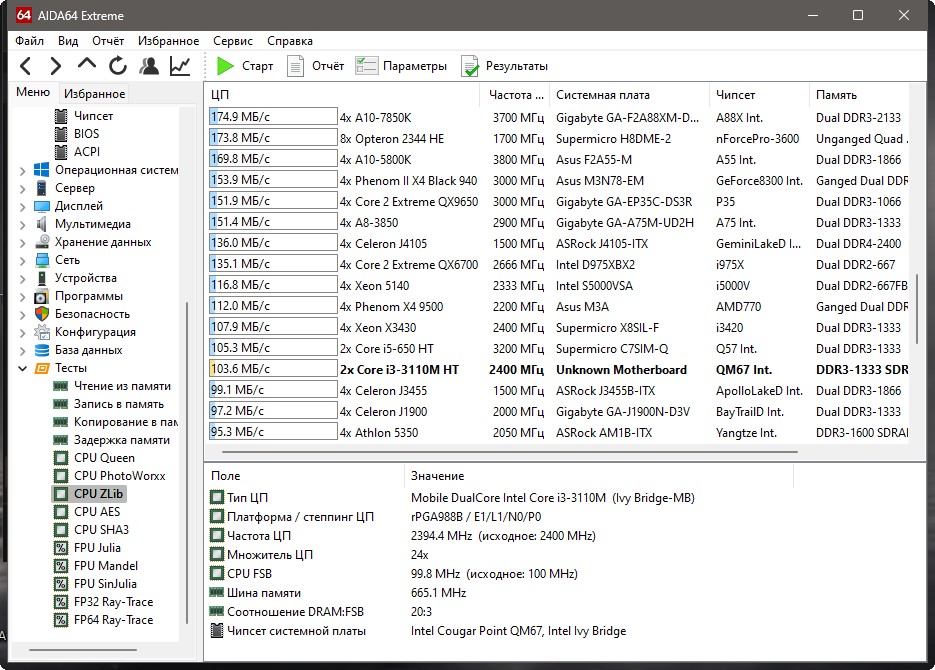935x670 pixels.
Task: Open the graph chart icon in toolbar
Action: click(179, 66)
